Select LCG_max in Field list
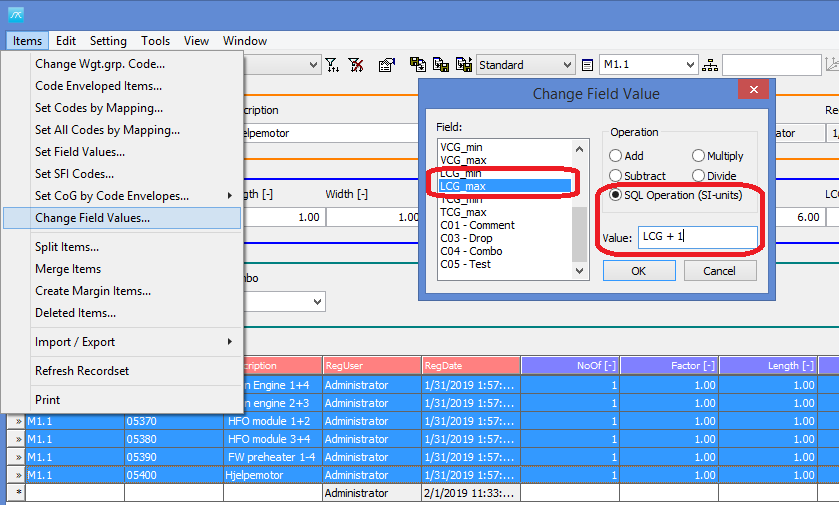The image size is (839, 505). (505, 186)
